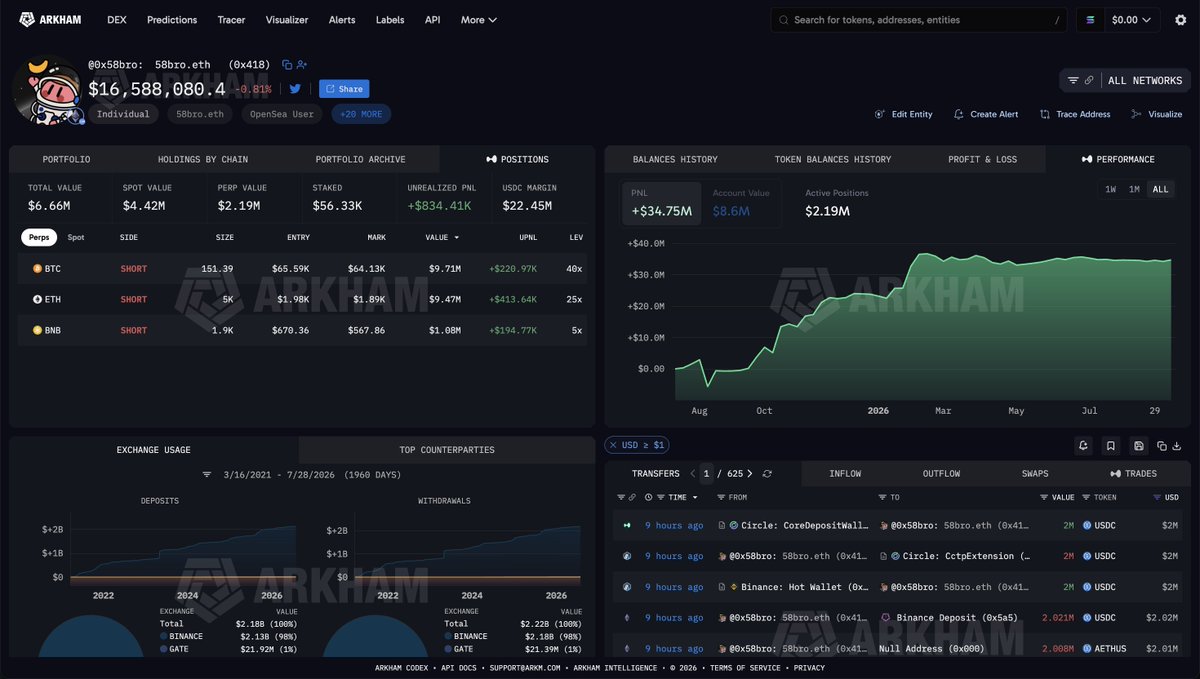Image resolution: width=1200 pixels, height=679 pixels.
Task: Click the follow entity icon
Action: point(301,64)
